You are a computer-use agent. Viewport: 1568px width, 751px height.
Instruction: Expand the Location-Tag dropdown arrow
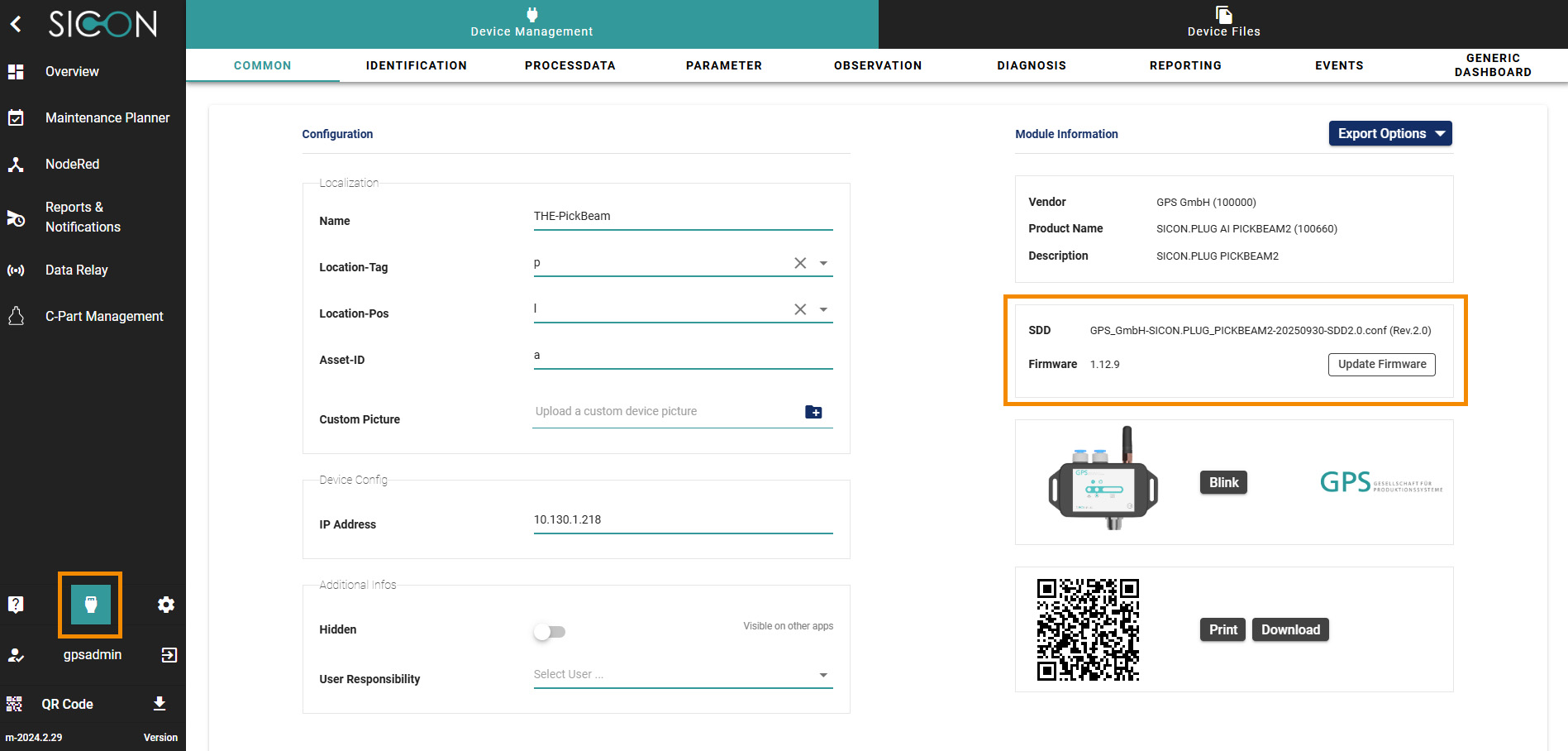pos(823,263)
